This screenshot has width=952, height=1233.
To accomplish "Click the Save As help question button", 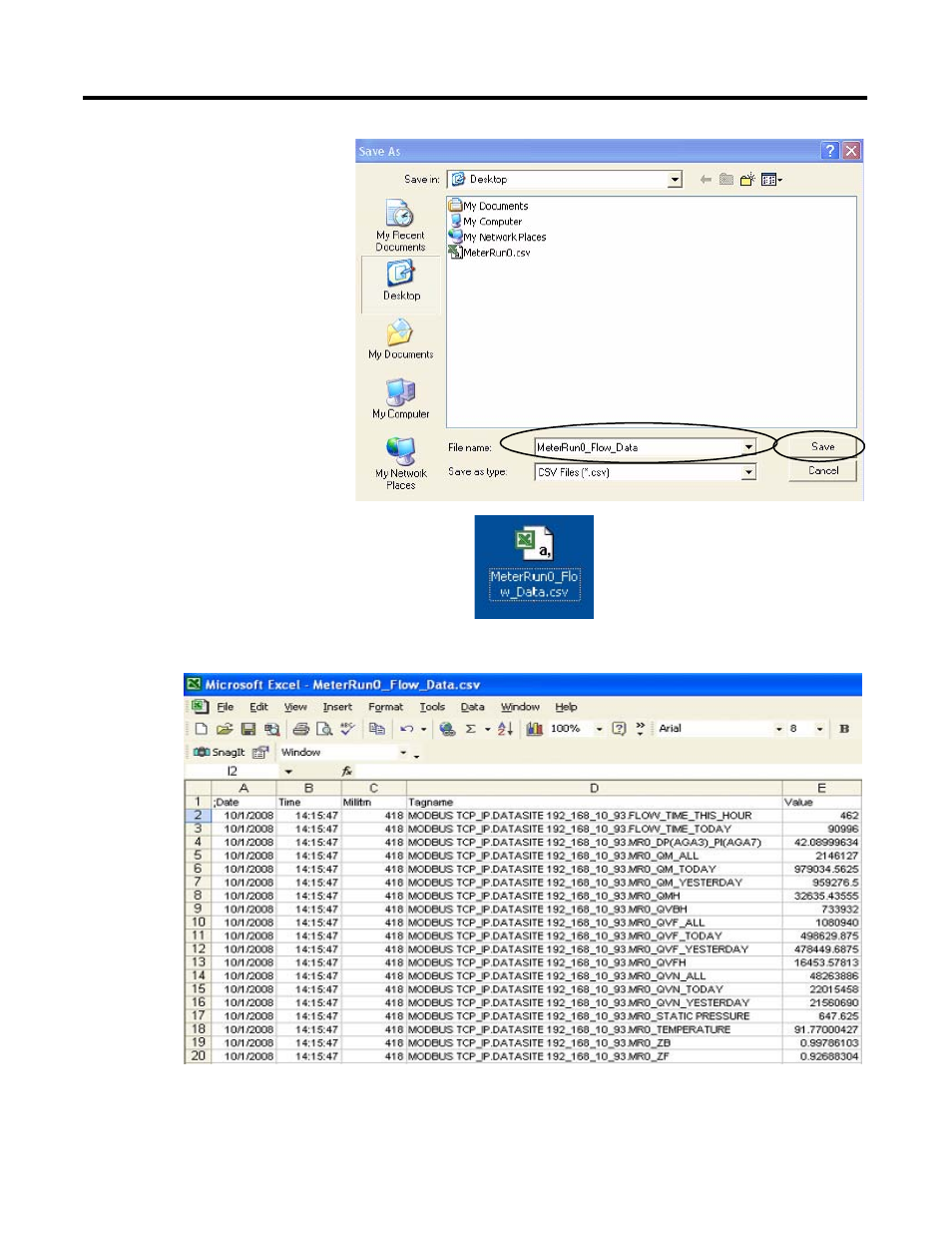I will pos(830,151).
